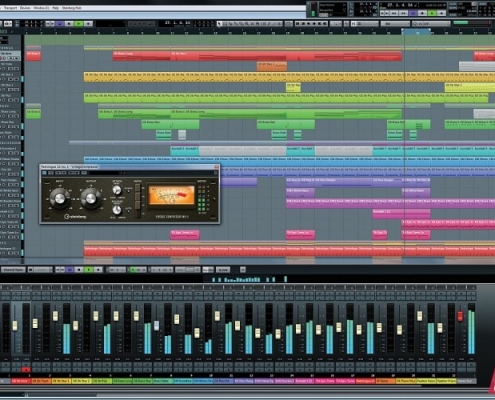The image size is (495, 400).
Task: Select topmost RATIO button on Vintage Compressor
Action: (138, 187)
